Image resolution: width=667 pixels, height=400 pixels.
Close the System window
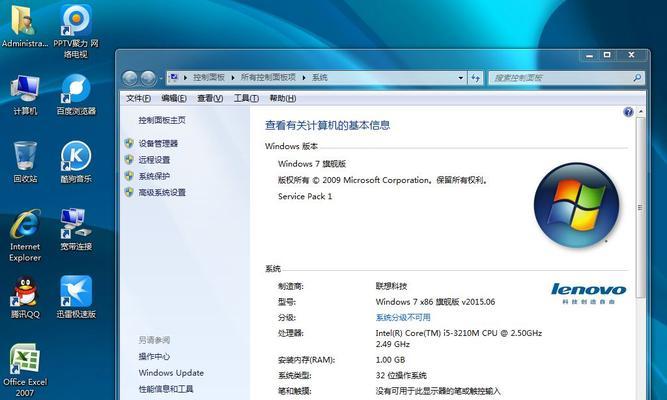pos(632,55)
